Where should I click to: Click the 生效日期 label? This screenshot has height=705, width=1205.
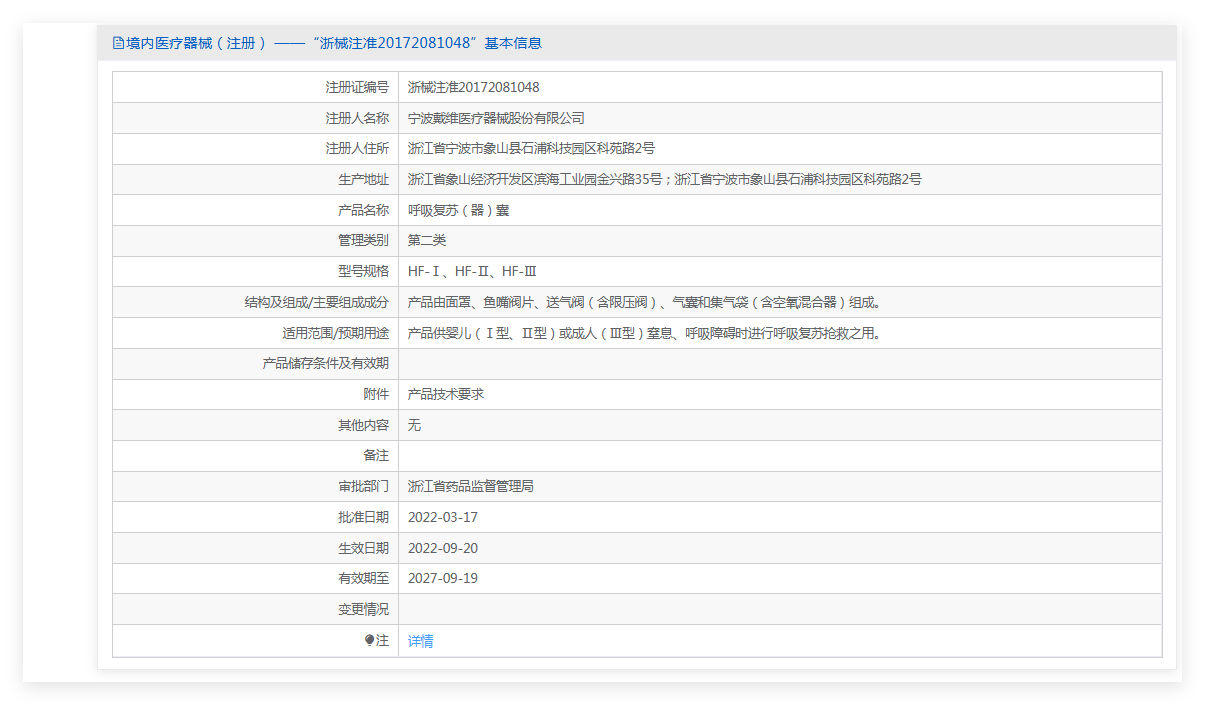pos(364,548)
